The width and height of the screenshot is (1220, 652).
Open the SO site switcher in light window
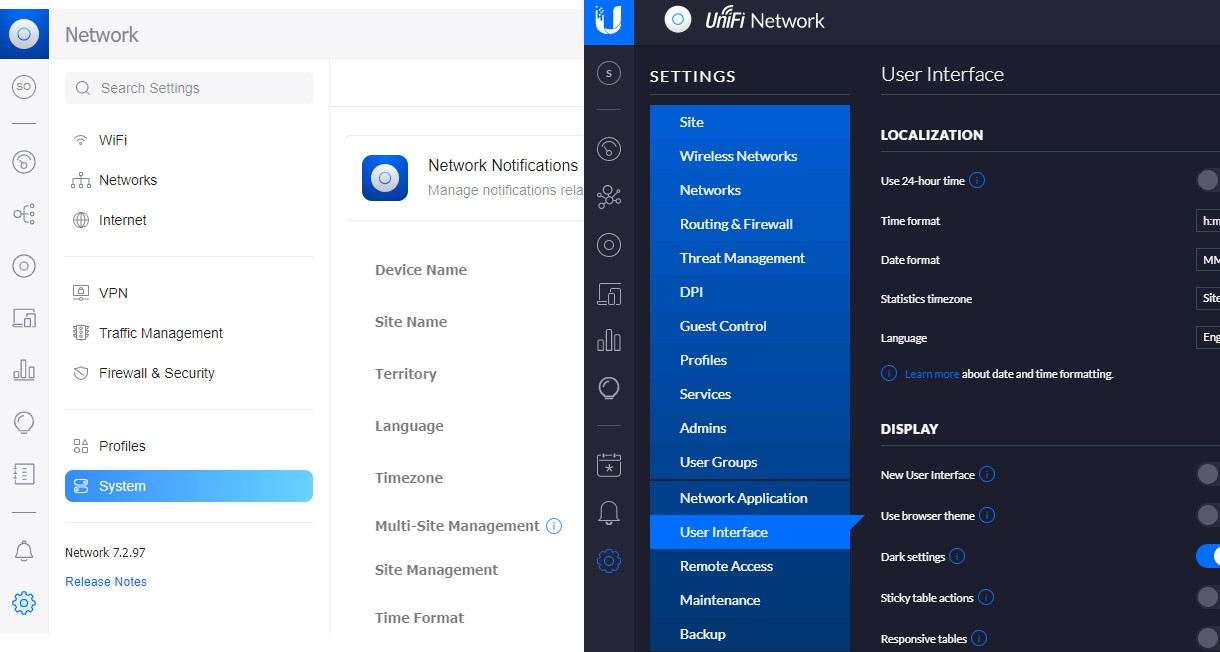[24, 88]
